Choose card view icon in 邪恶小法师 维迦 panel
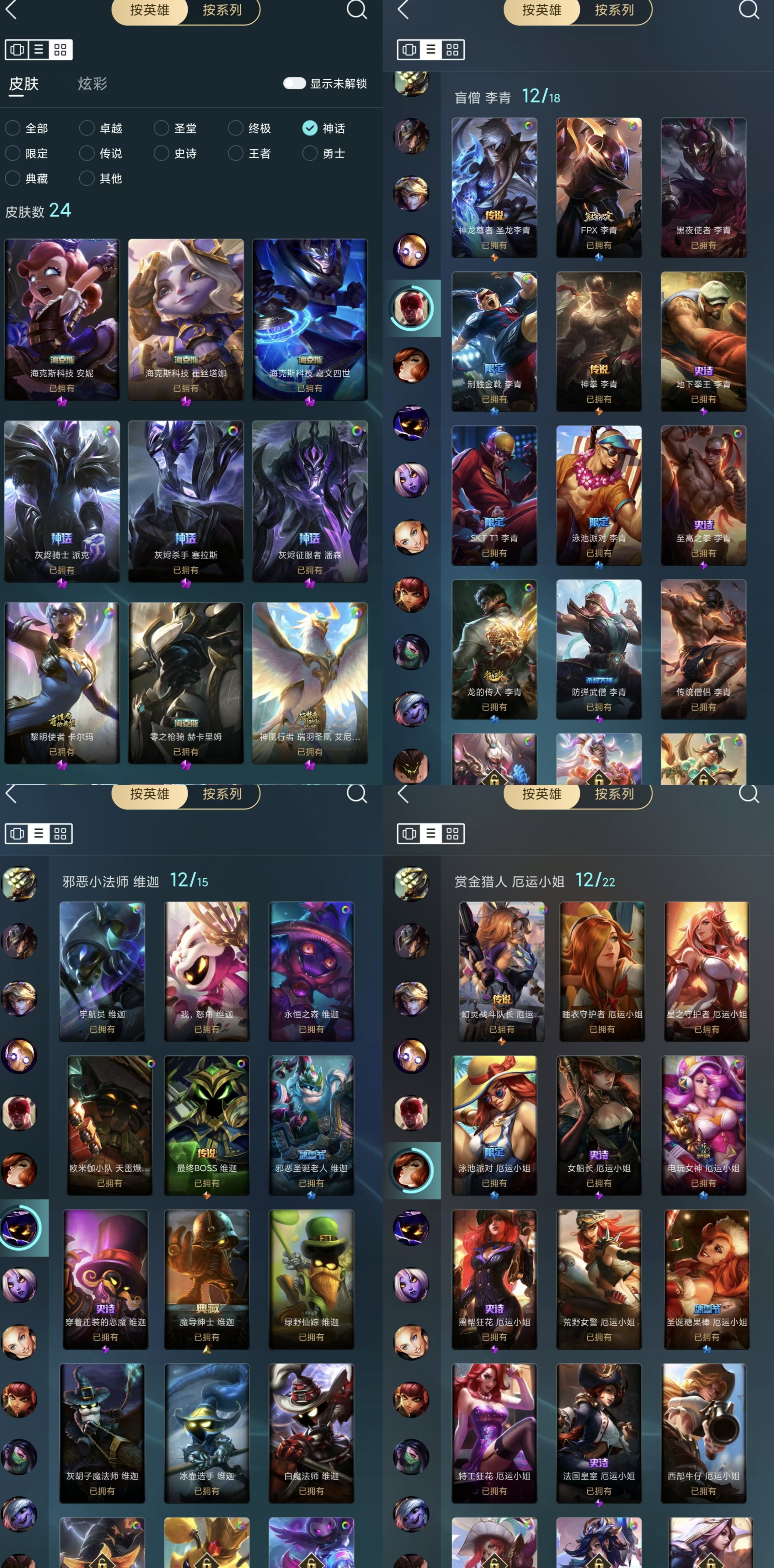Image resolution: width=774 pixels, height=1568 pixels. 17,833
